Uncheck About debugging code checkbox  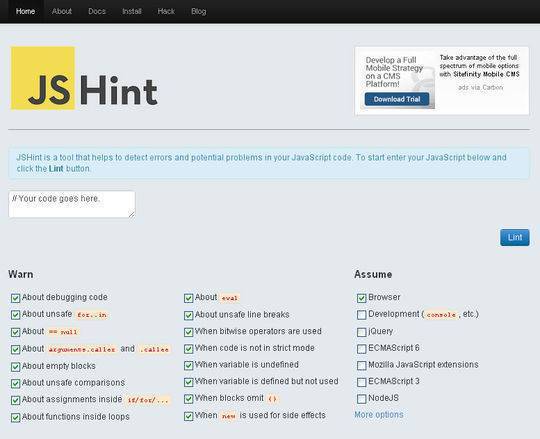pos(15,298)
